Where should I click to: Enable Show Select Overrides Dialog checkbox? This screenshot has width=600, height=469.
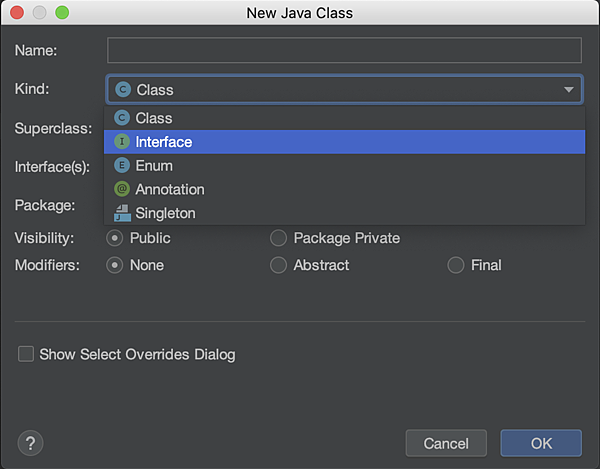point(26,354)
